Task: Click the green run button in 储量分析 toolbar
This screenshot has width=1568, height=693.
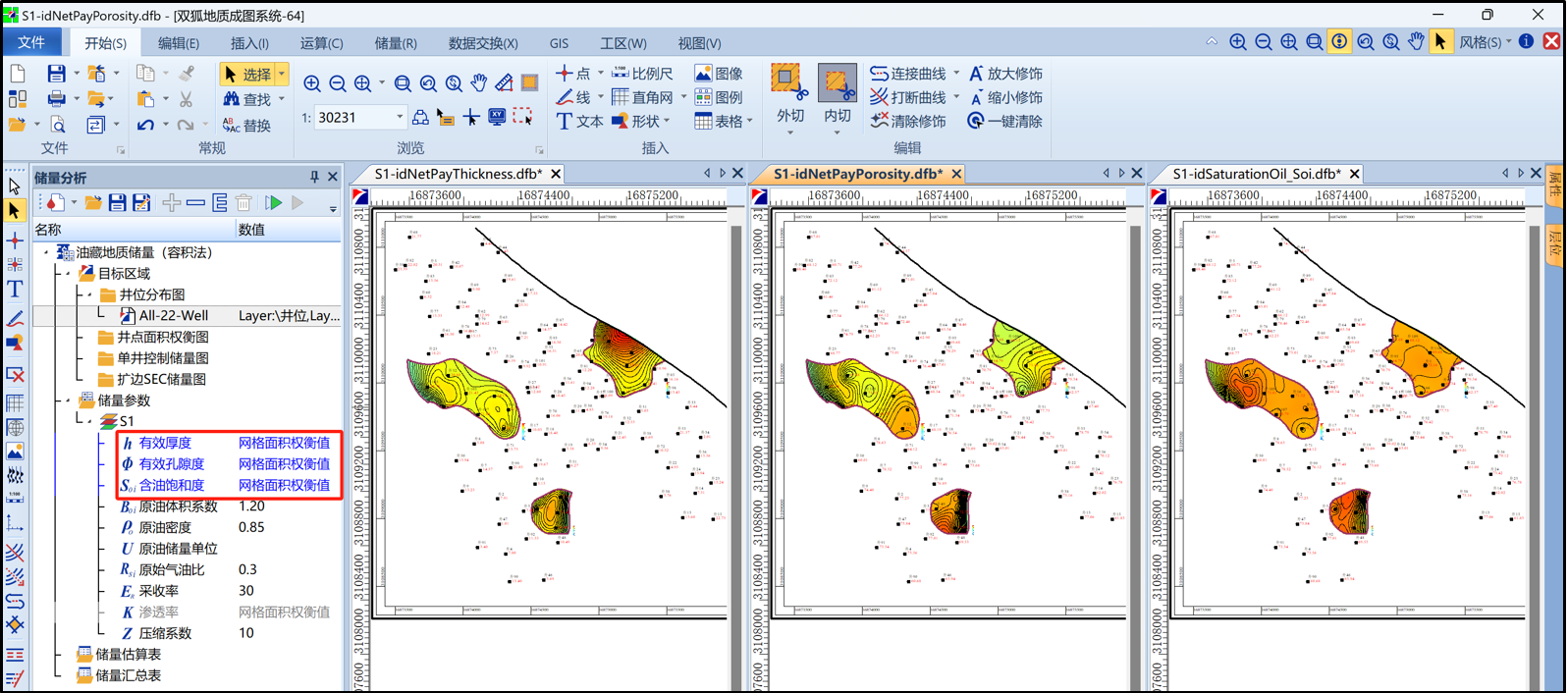Action: tap(274, 203)
